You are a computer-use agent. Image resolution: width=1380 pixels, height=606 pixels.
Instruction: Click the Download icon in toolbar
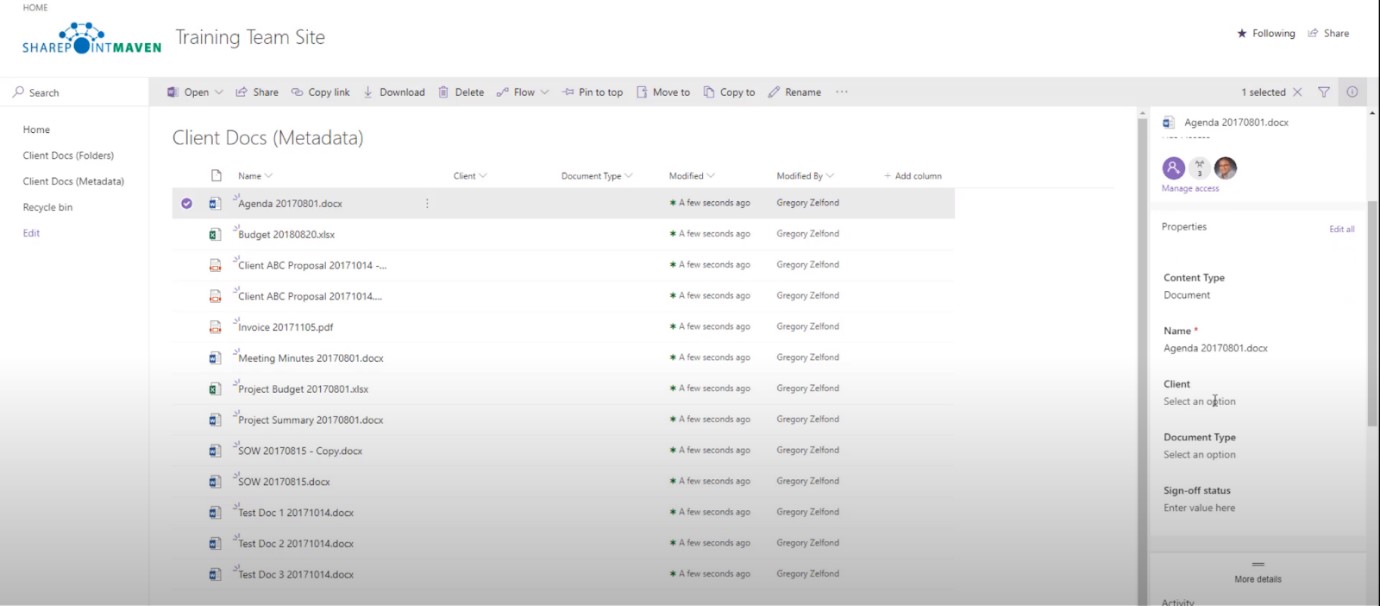pyautogui.click(x=368, y=92)
